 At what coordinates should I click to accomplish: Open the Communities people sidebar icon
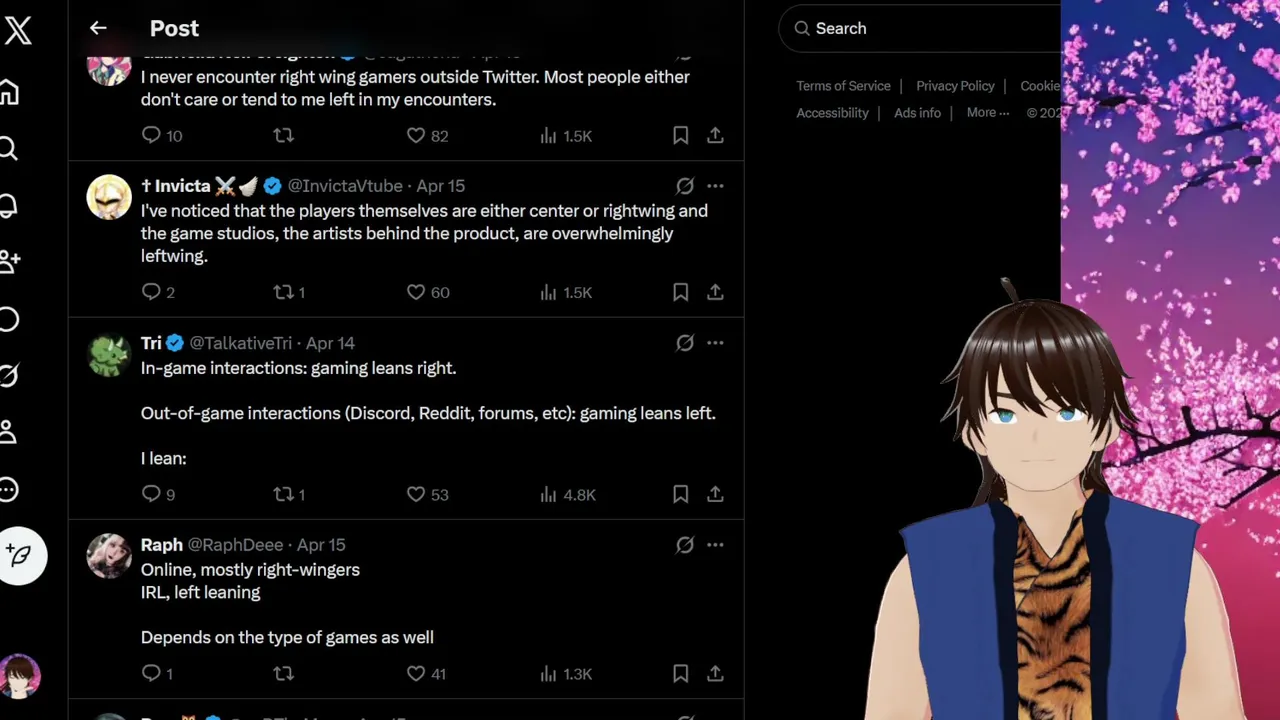point(10,262)
